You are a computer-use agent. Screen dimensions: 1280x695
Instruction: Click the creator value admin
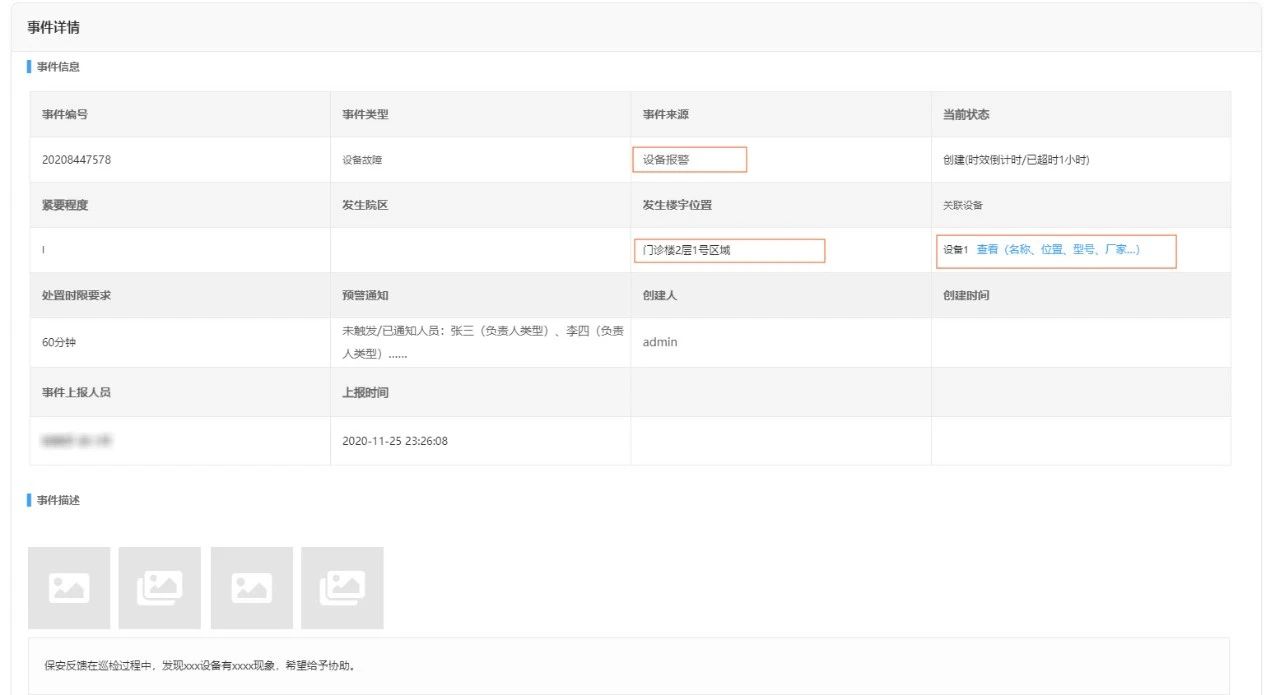[x=660, y=342]
